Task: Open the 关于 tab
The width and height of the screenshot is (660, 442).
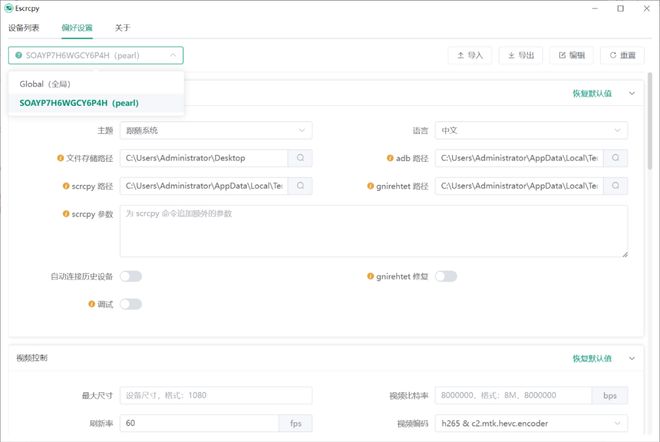Action: [122, 28]
